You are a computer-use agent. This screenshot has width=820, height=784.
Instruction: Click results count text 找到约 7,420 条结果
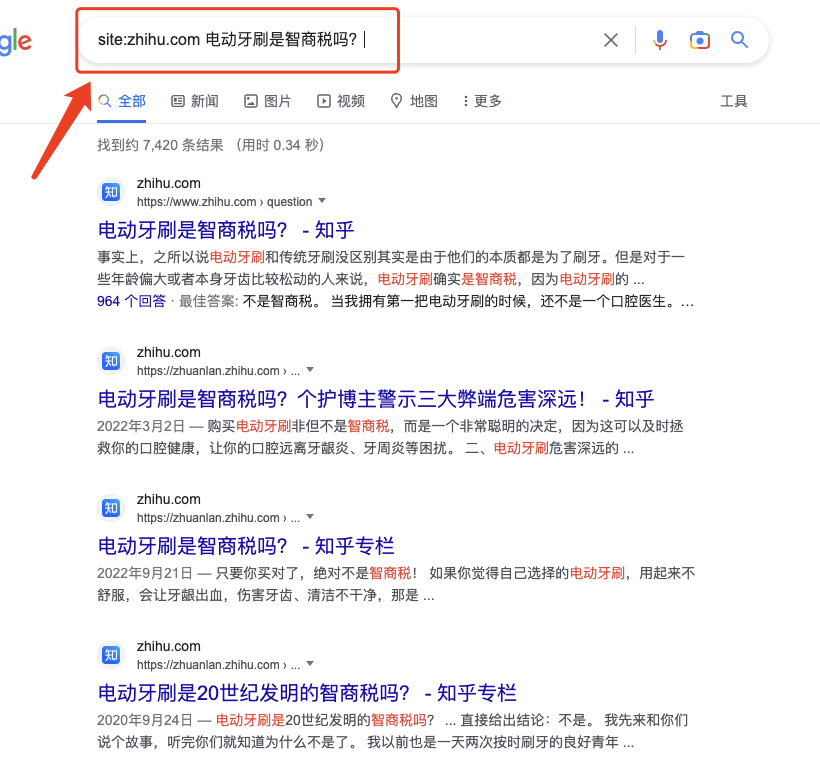tap(160, 145)
